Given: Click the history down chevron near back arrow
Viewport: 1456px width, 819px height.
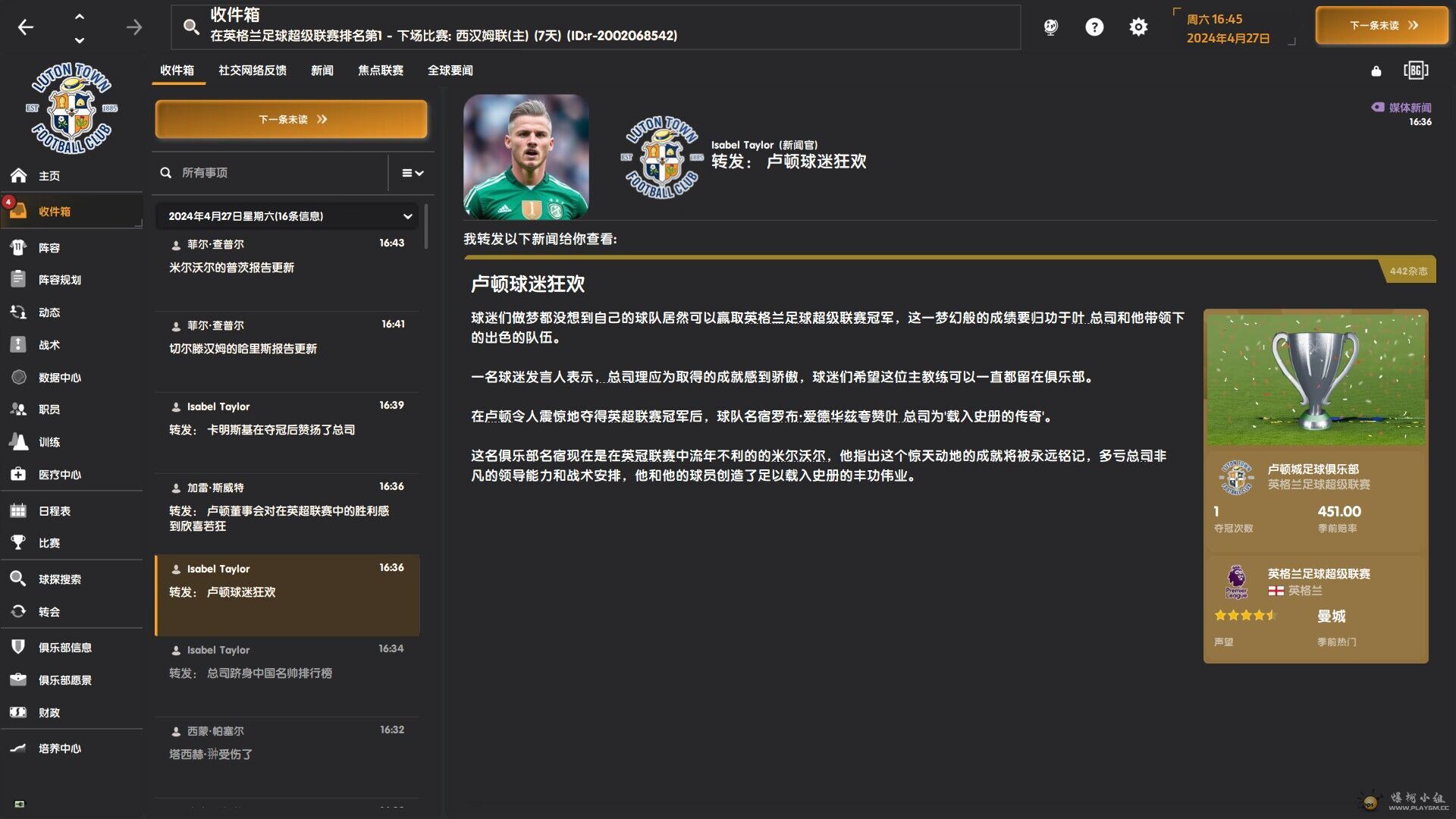Looking at the screenshot, I should [80, 40].
